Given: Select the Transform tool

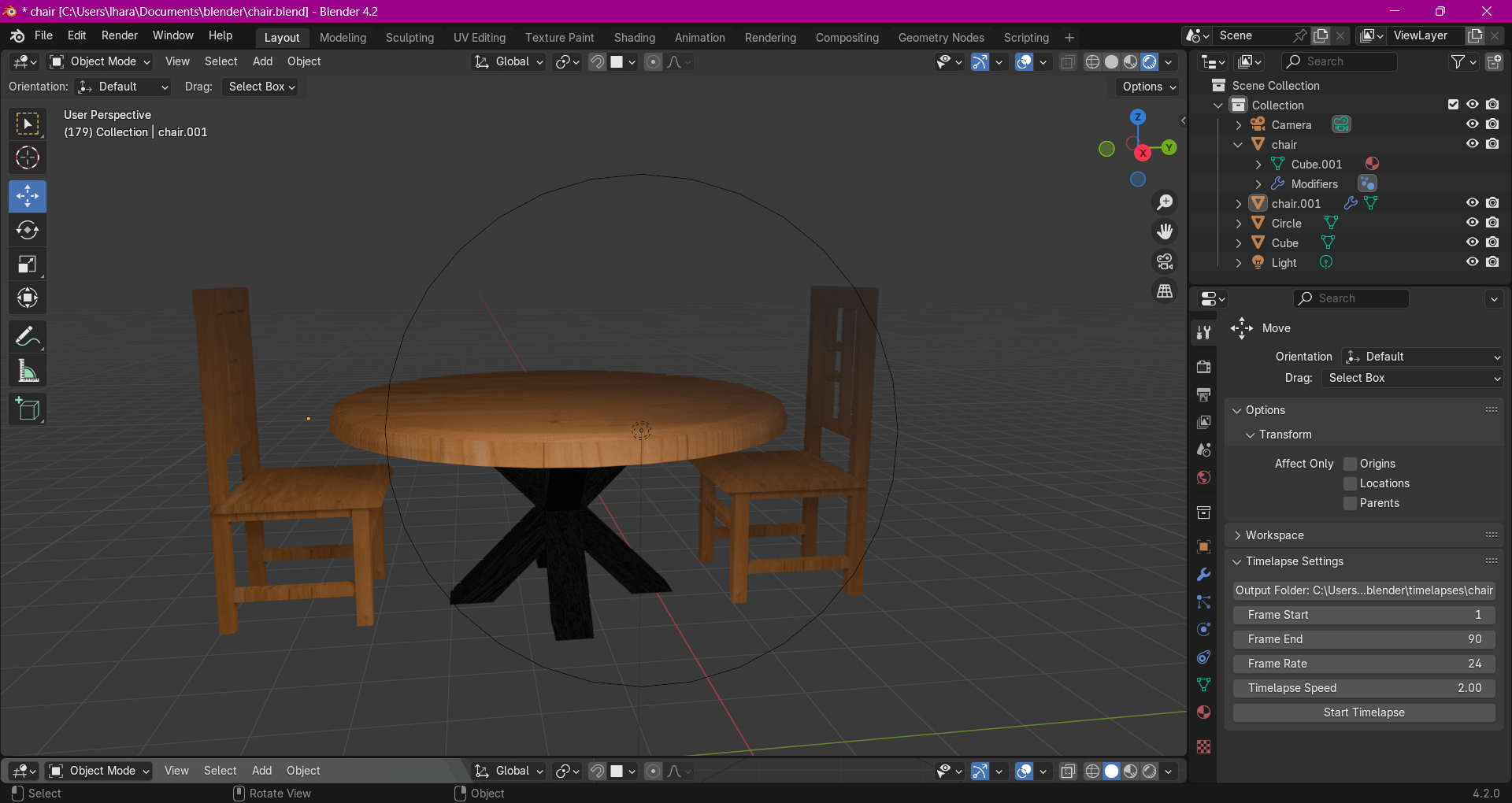Looking at the screenshot, I should [28, 298].
